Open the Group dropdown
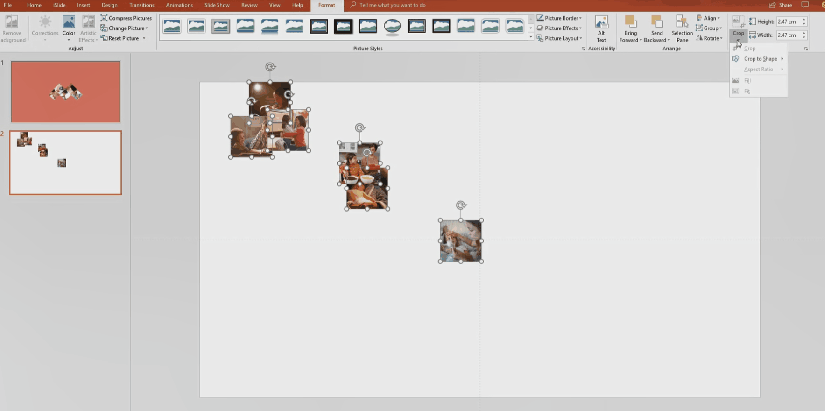Image resolution: width=825 pixels, height=411 pixels. click(x=708, y=28)
